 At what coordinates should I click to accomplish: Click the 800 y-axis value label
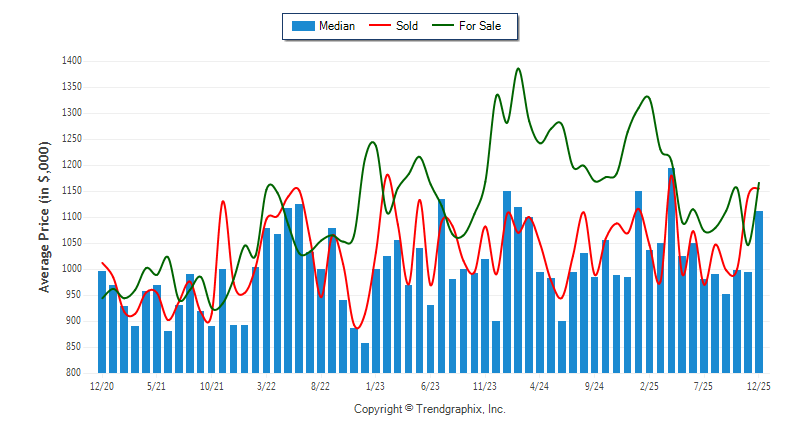[73, 373]
